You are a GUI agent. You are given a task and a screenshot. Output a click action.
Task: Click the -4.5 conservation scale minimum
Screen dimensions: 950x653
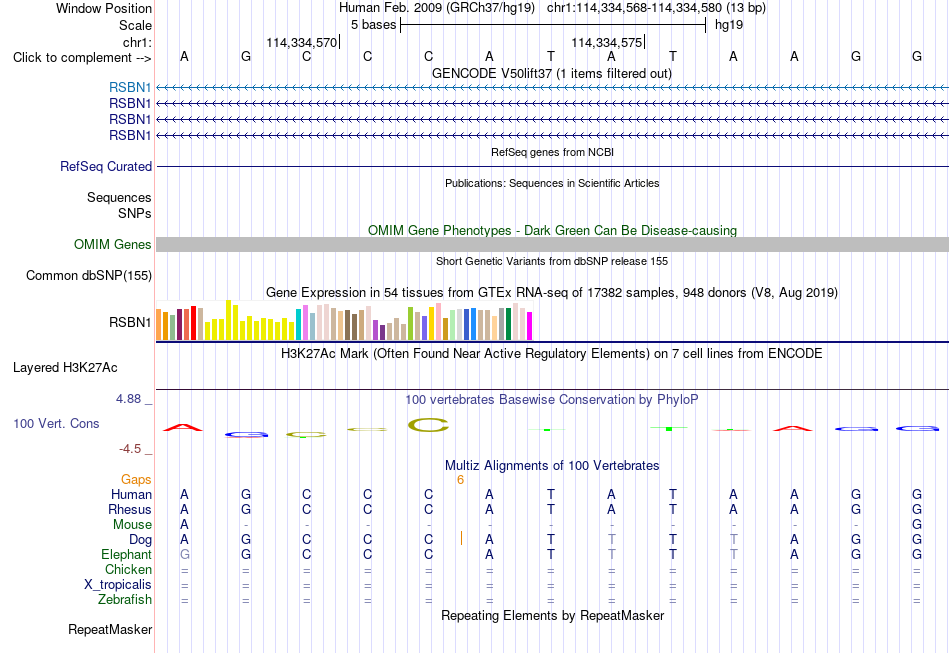(130, 449)
